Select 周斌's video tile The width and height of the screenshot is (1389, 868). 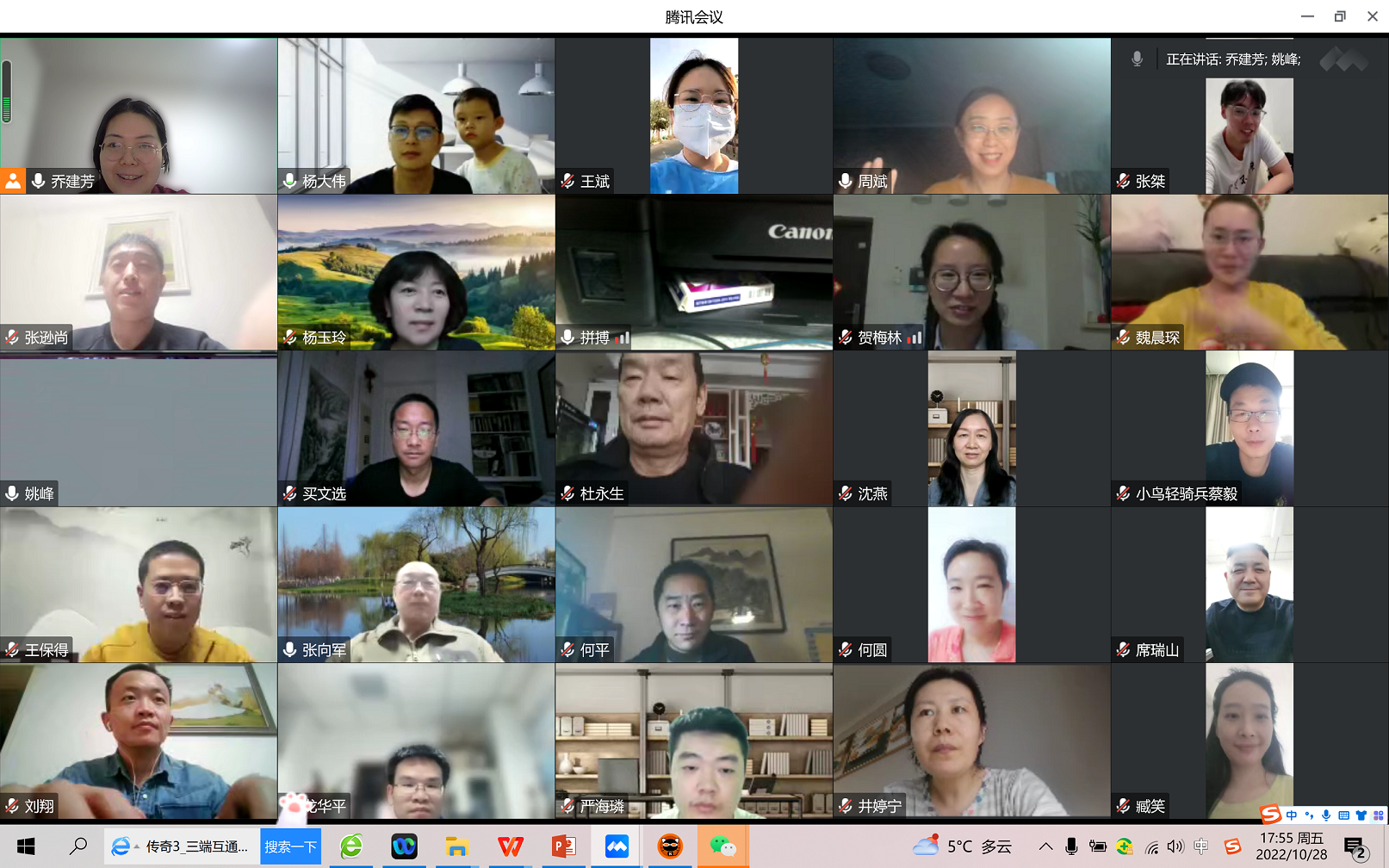coord(971,115)
